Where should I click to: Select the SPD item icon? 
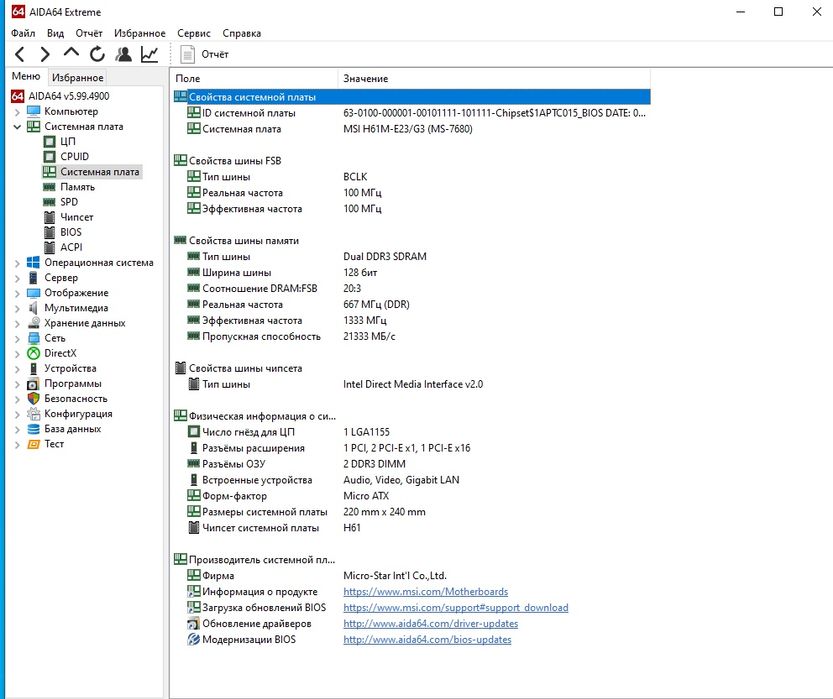49,202
